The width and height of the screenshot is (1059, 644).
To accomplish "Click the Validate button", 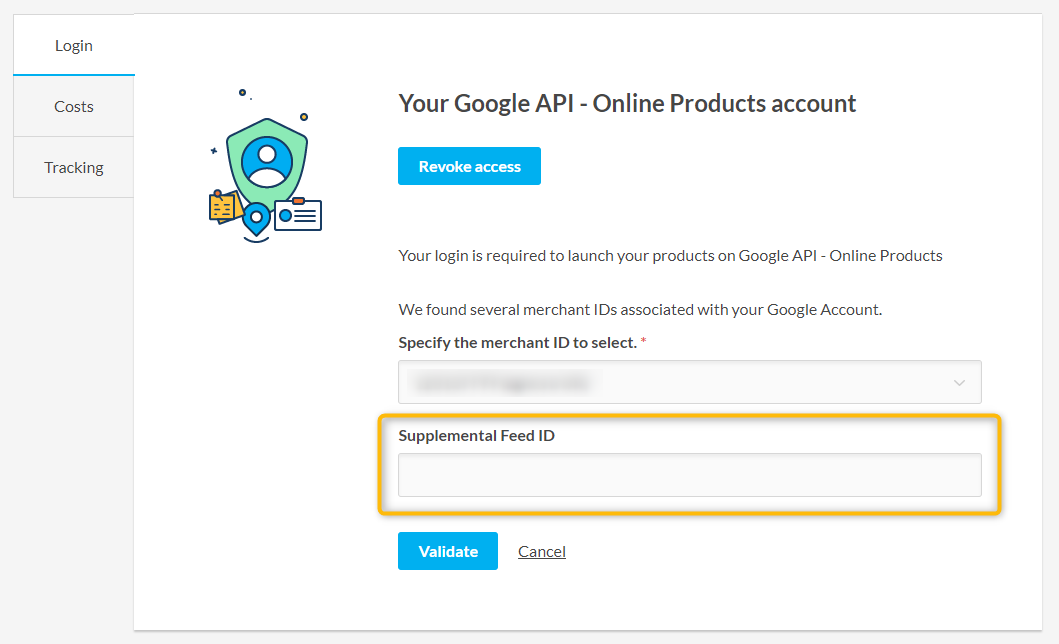I will [448, 551].
